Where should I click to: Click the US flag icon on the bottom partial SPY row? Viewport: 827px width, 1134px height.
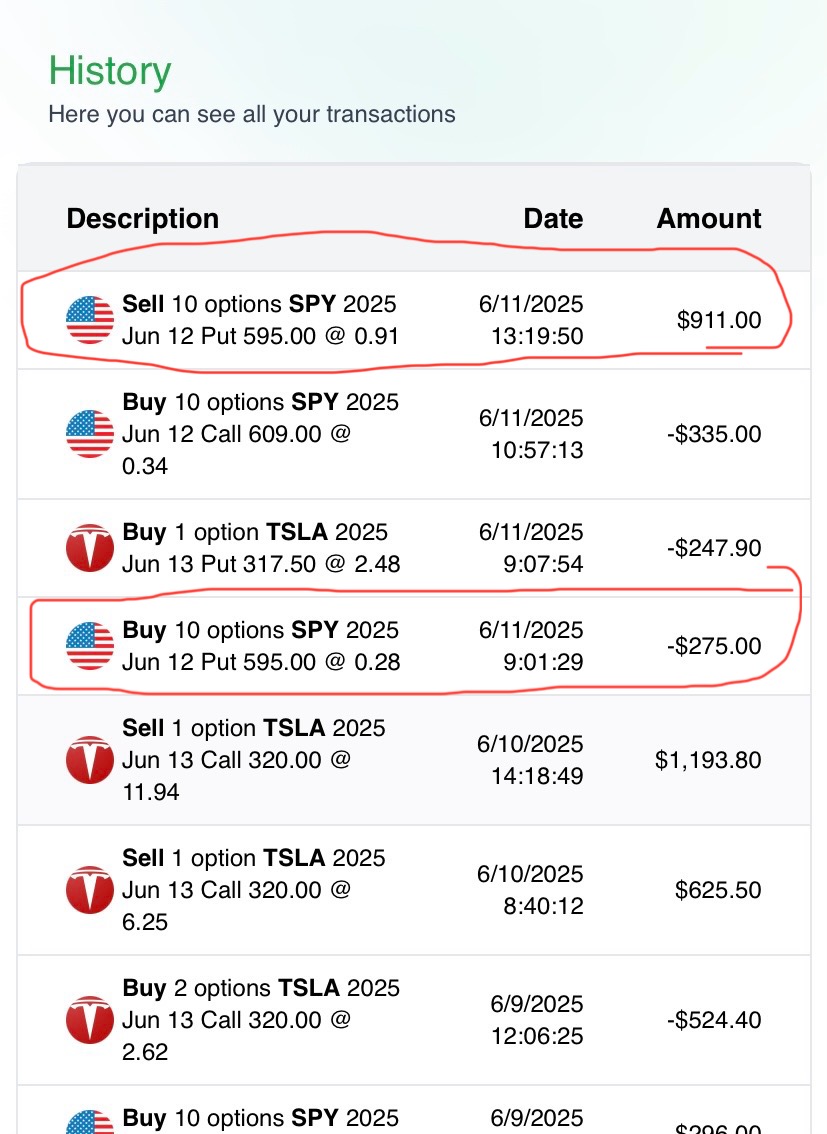[90, 1122]
